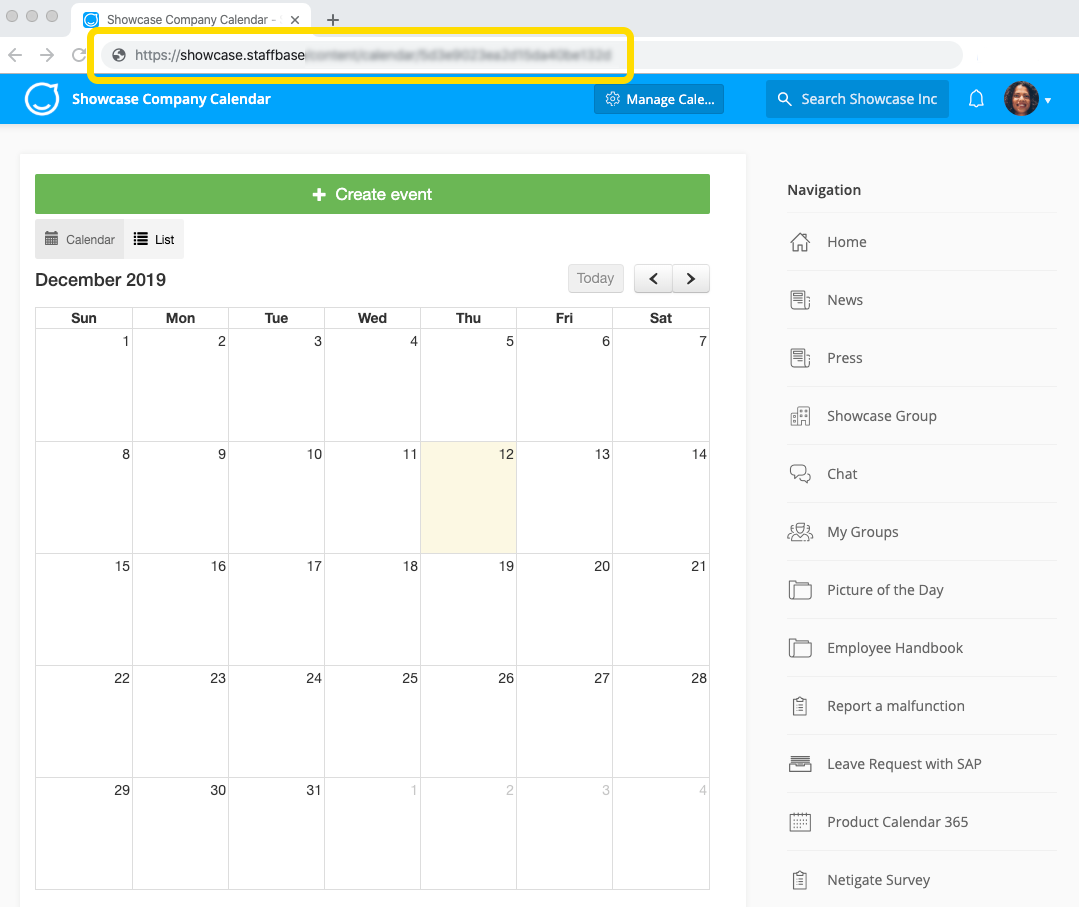Open the My Groups link
The width and height of the screenshot is (1080, 908).
point(862,532)
